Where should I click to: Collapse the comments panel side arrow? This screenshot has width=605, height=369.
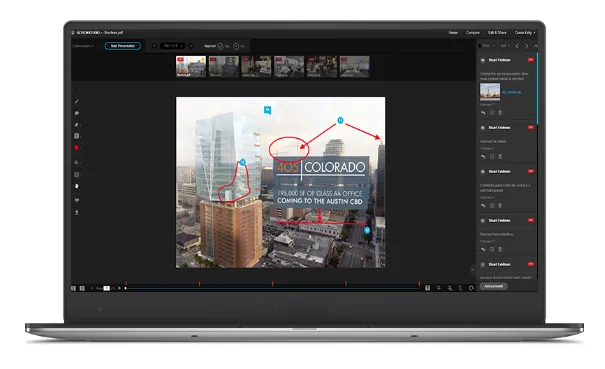pyautogui.click(x=473, y=270)
